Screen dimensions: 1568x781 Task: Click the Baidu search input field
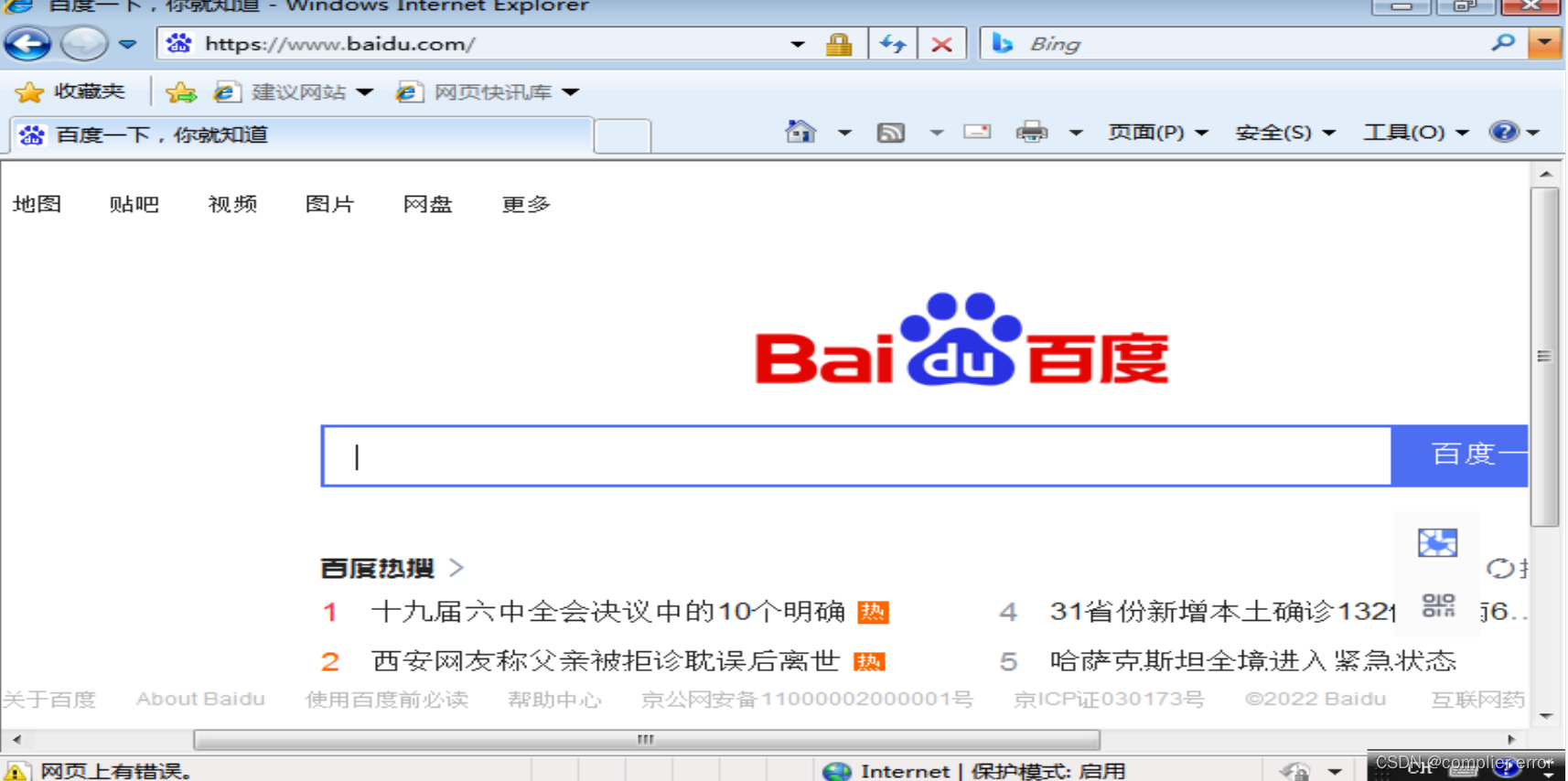[856, 455]
